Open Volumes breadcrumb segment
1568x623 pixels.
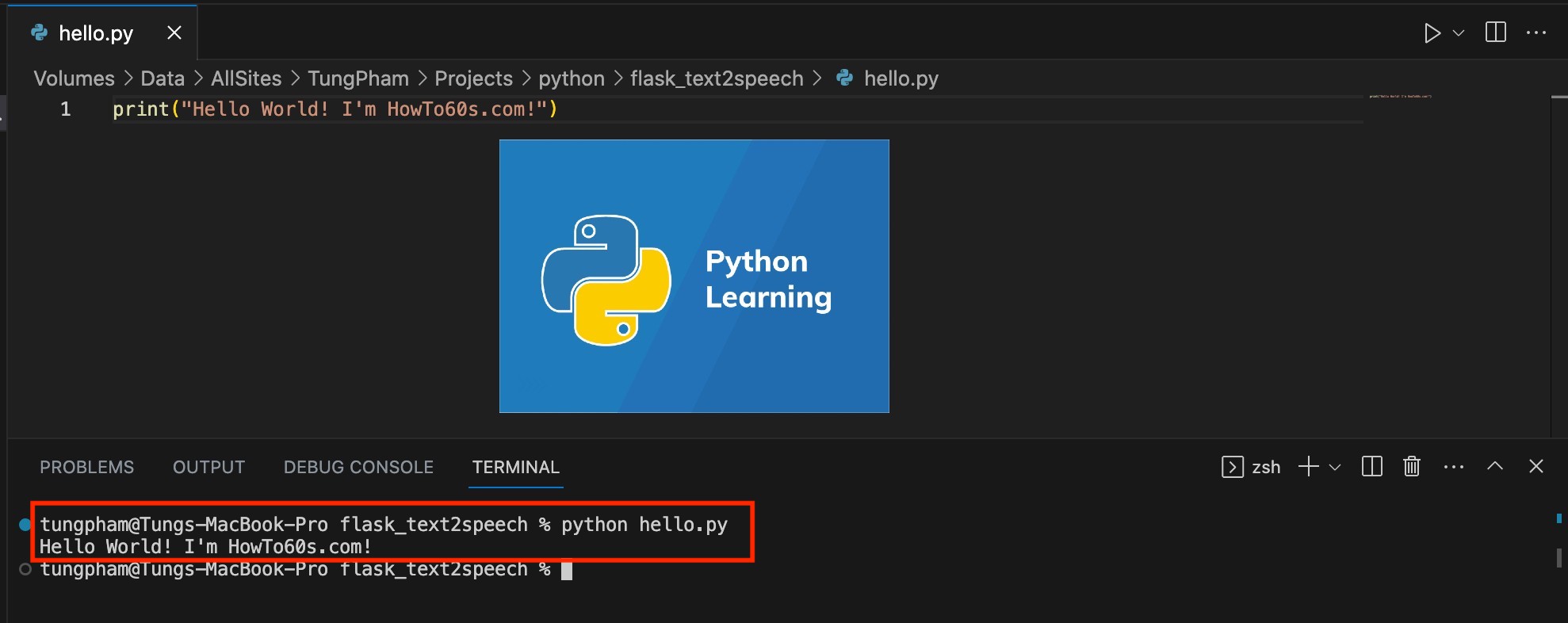coord(74,78)
